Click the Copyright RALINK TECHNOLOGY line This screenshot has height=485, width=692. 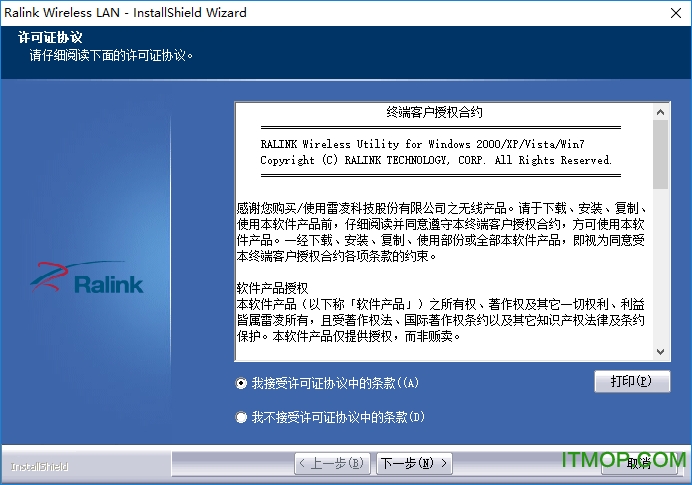coord(436,160)
